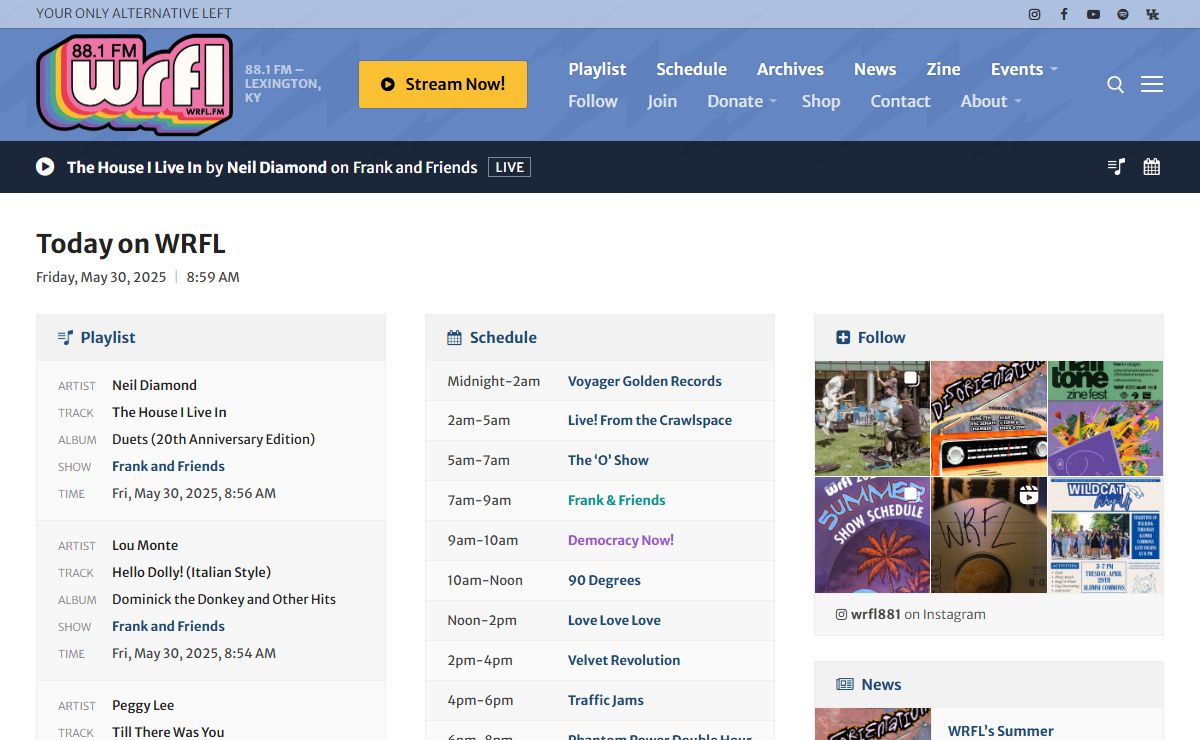Open Traffic Jams show link
1200x740 pixels.
point(606,700)
